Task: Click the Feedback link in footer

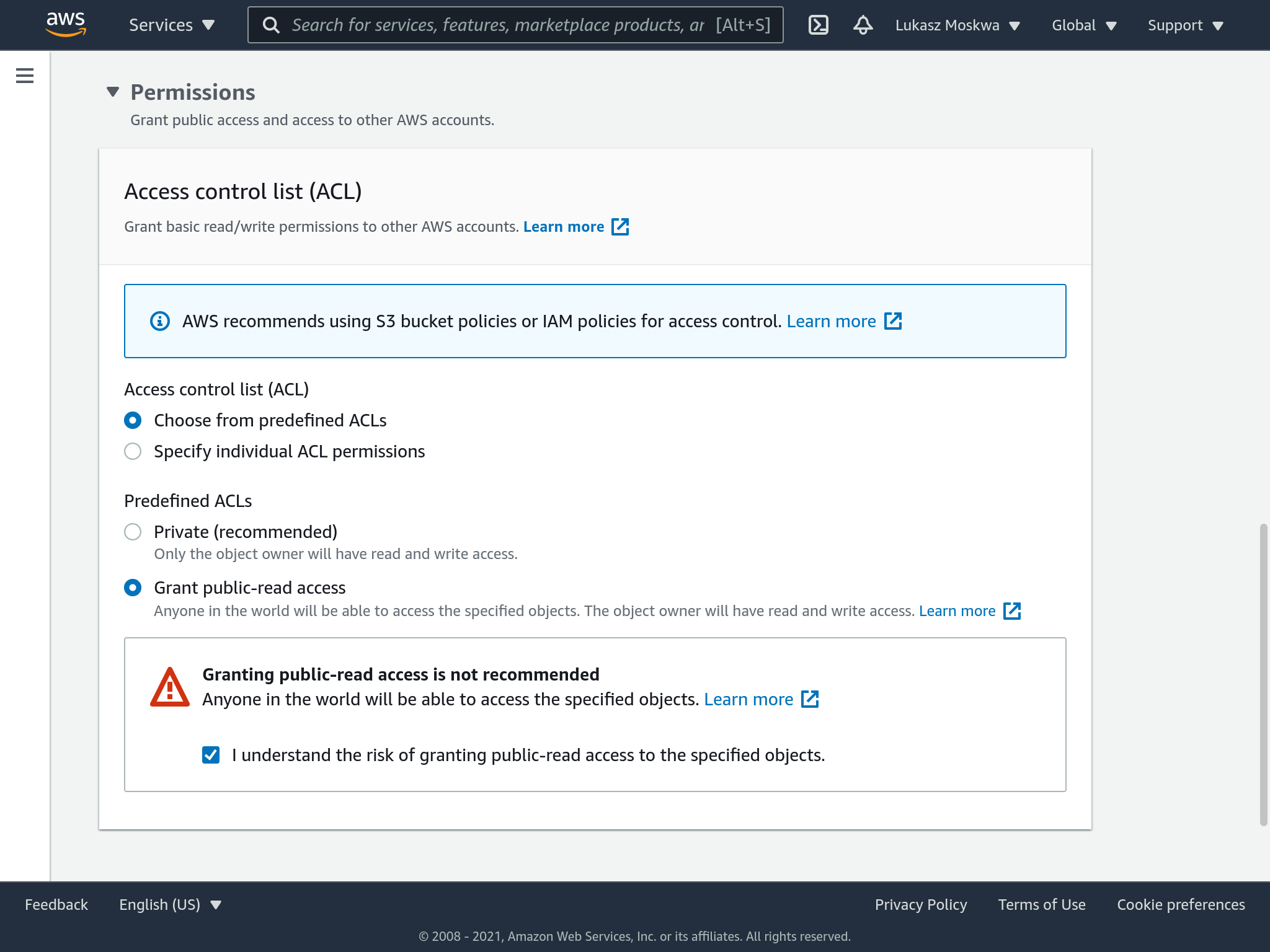Action: pos(56,904)
